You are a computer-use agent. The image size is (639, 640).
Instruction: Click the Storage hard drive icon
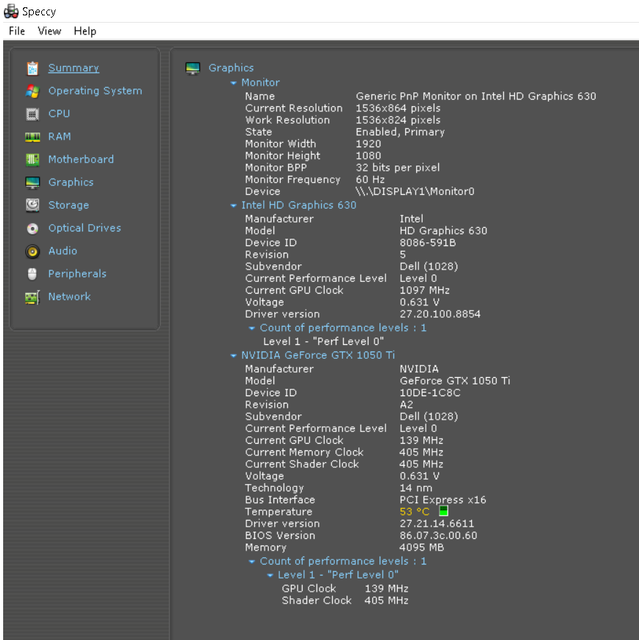33,205
